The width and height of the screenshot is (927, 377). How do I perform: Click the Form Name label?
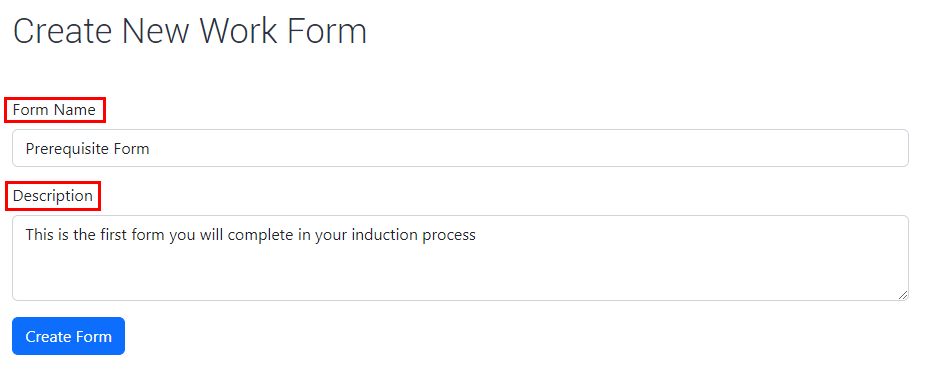coord(54,110)
